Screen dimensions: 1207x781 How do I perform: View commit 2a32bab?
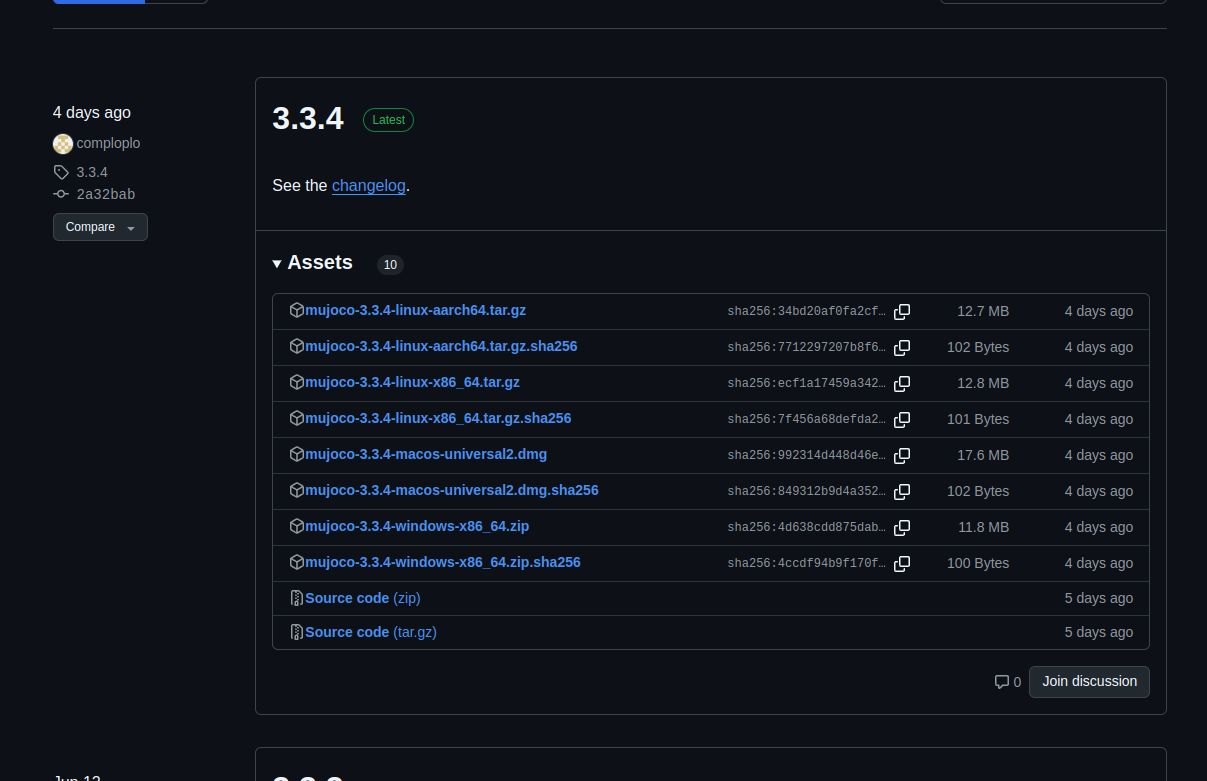tap(105, 194)
